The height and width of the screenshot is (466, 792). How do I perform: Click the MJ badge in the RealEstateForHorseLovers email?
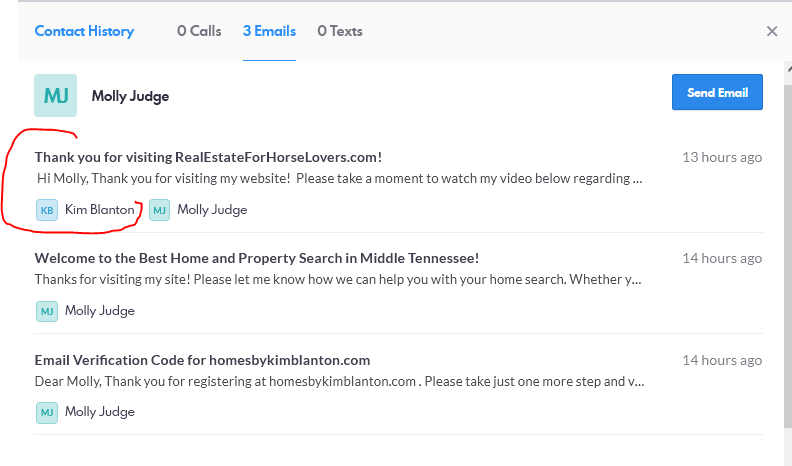tap(160, 210)
